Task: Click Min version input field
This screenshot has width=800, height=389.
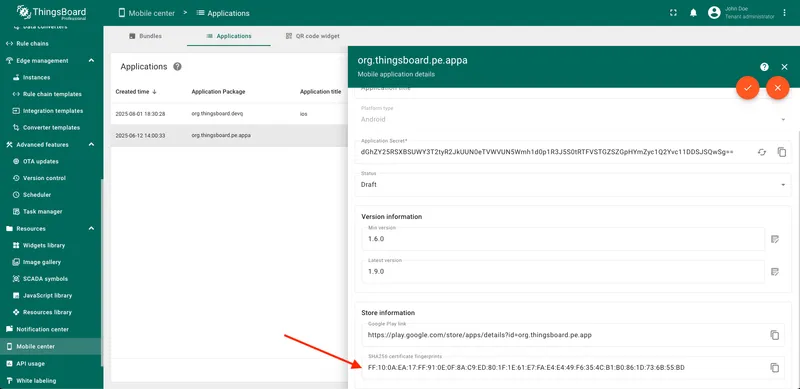Action: (563, 239)
